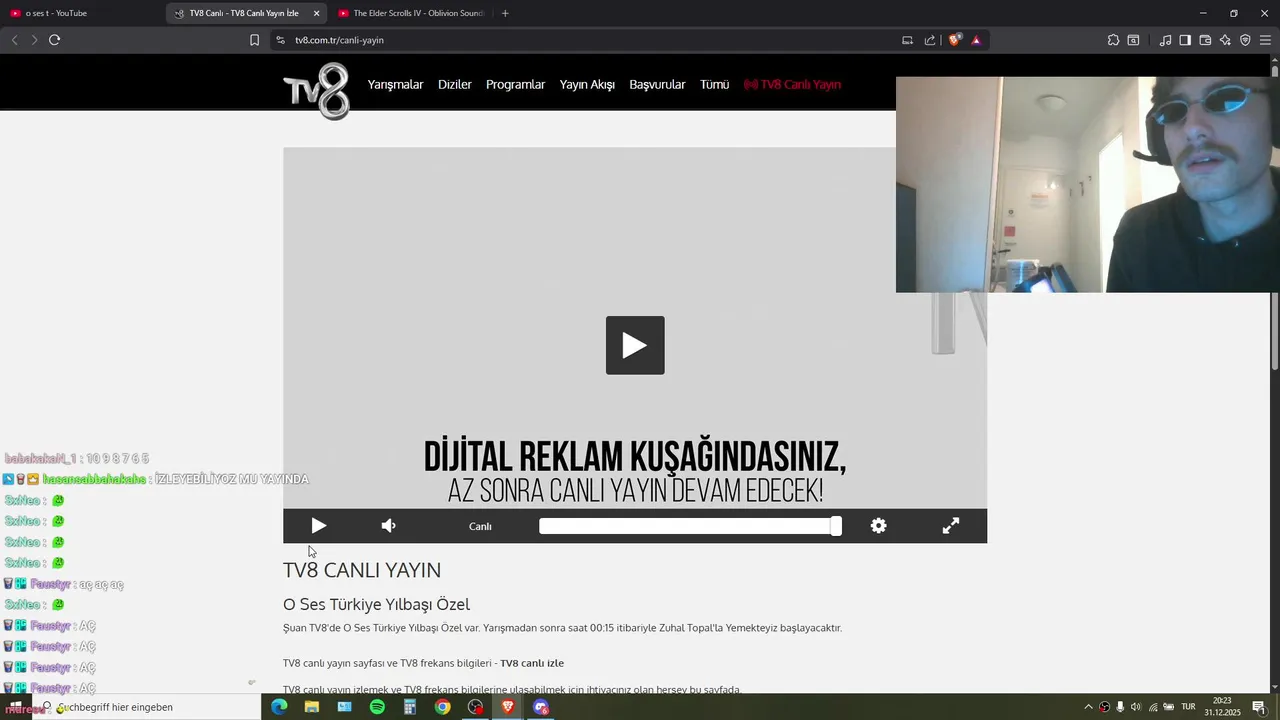Open the Başvurular menu
The image size is (1280, 720).
click(657, 85)
